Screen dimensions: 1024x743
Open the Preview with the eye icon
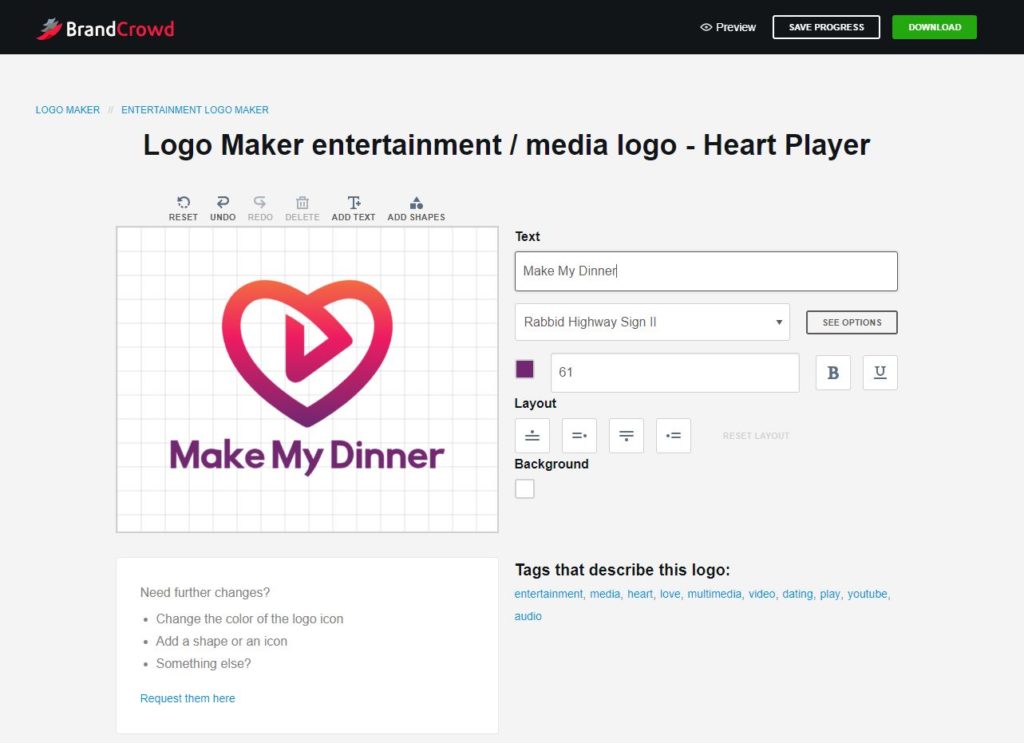point(728,27)
